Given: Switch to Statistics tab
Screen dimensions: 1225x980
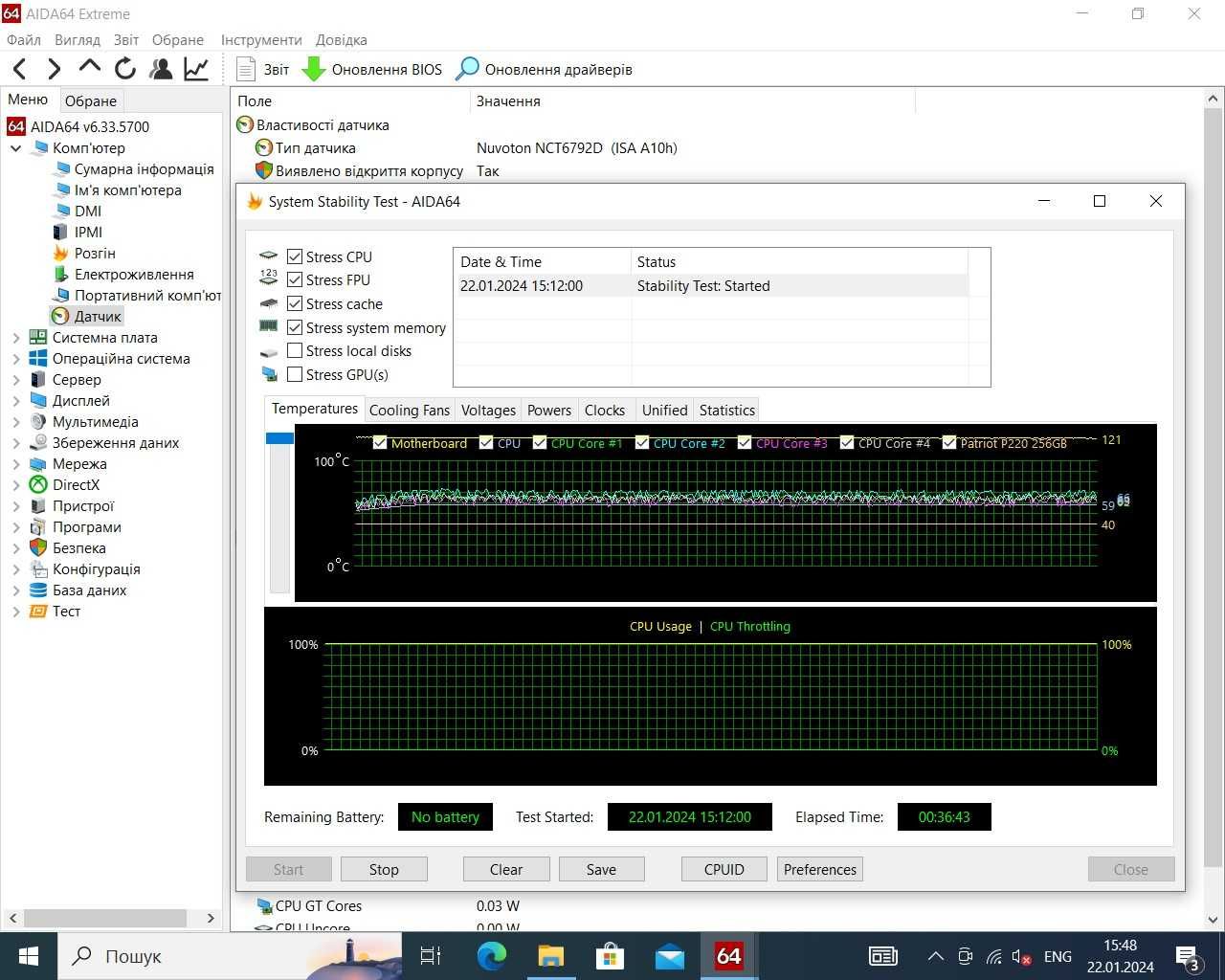Looking at the screenshot, I should tap(727, 410).
